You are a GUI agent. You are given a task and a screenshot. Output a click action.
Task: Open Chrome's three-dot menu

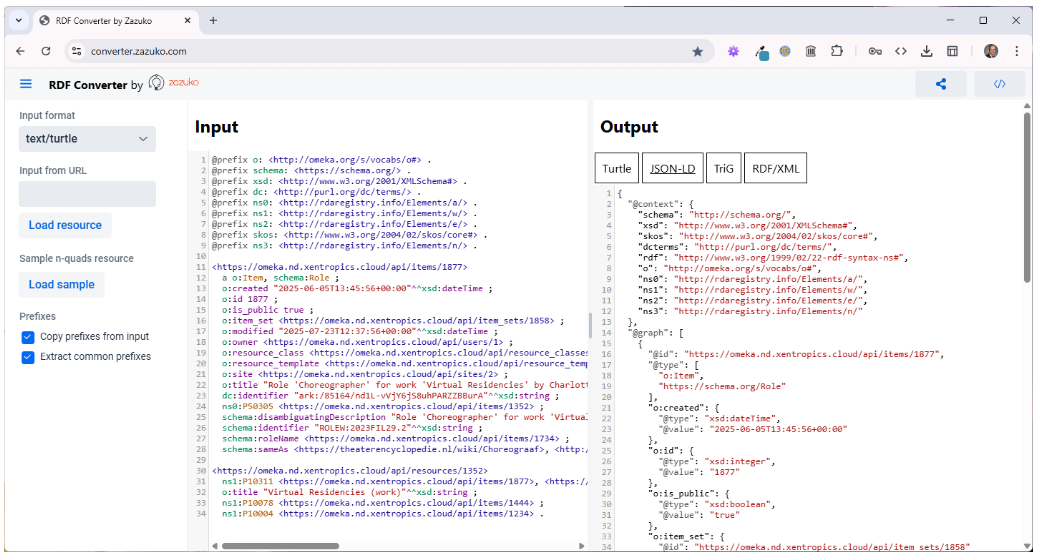[1016, 51]
